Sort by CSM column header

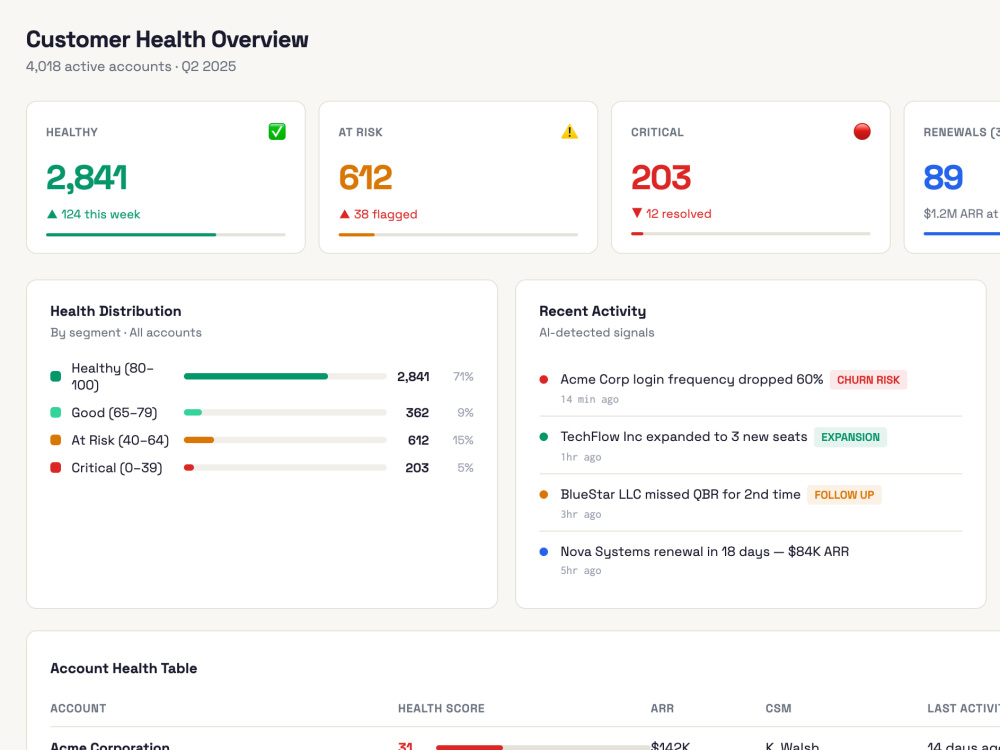778,709
